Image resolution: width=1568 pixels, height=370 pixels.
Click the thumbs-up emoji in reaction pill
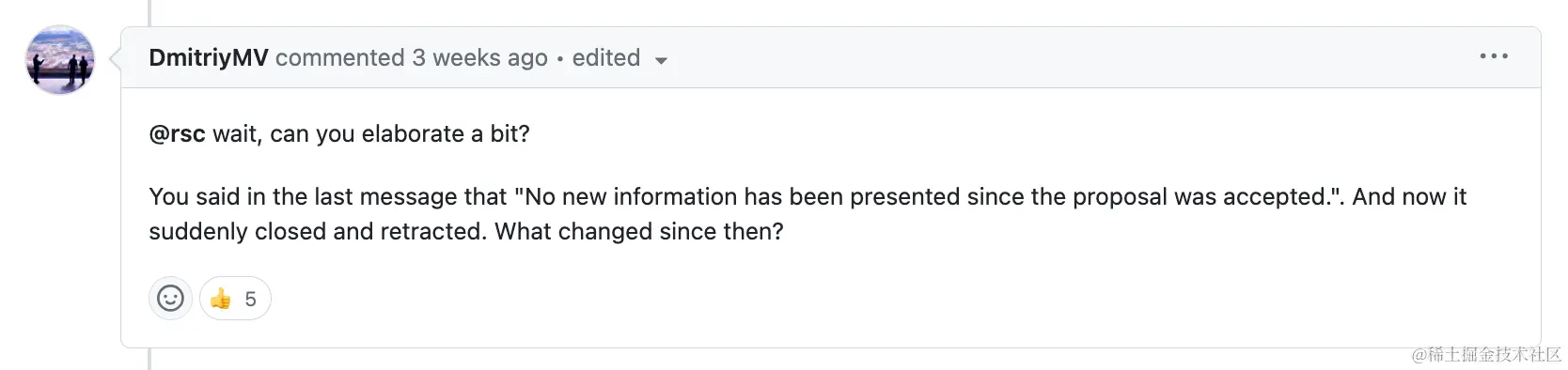tap(221, 299)
